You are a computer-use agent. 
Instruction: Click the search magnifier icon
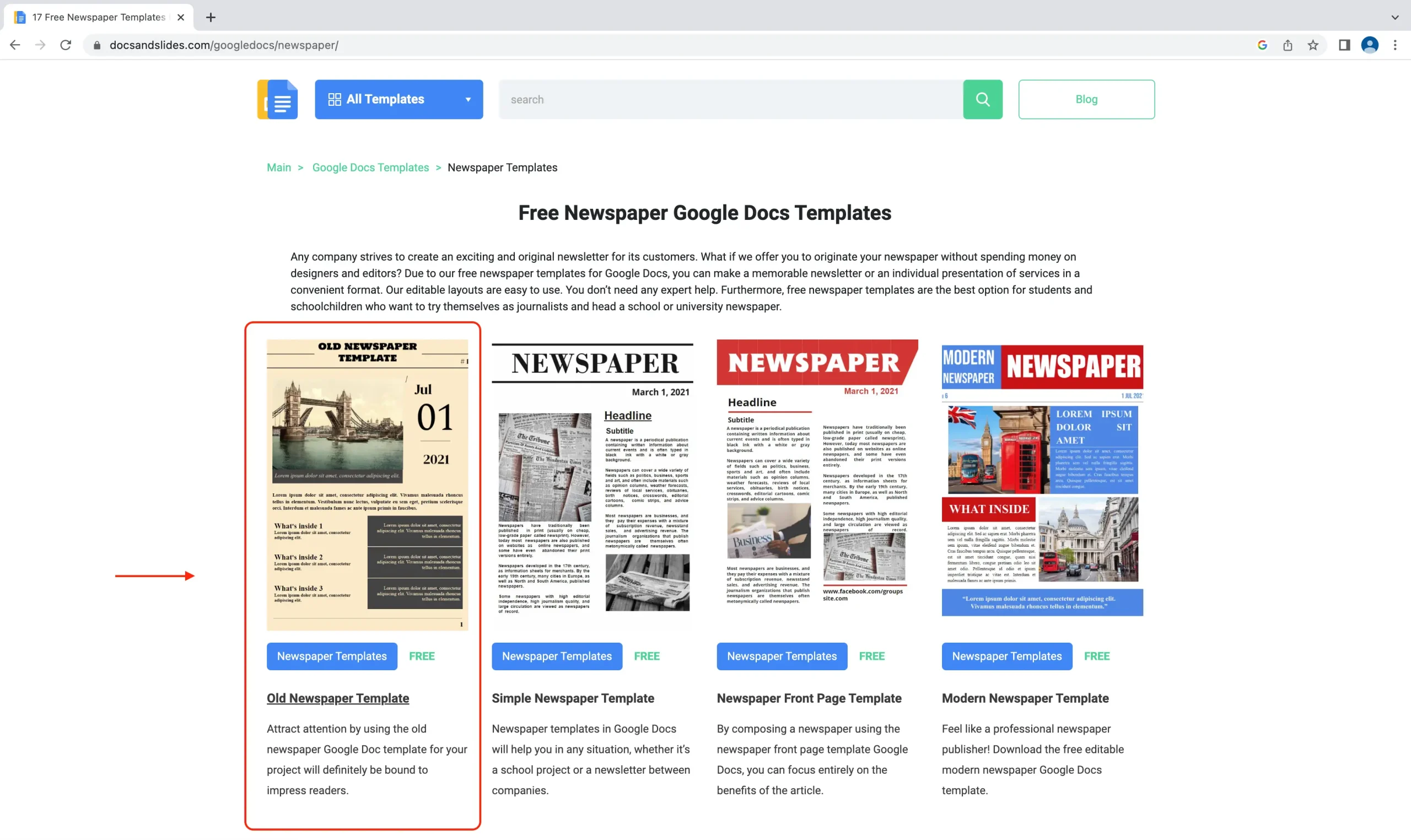tap(982, 99)
